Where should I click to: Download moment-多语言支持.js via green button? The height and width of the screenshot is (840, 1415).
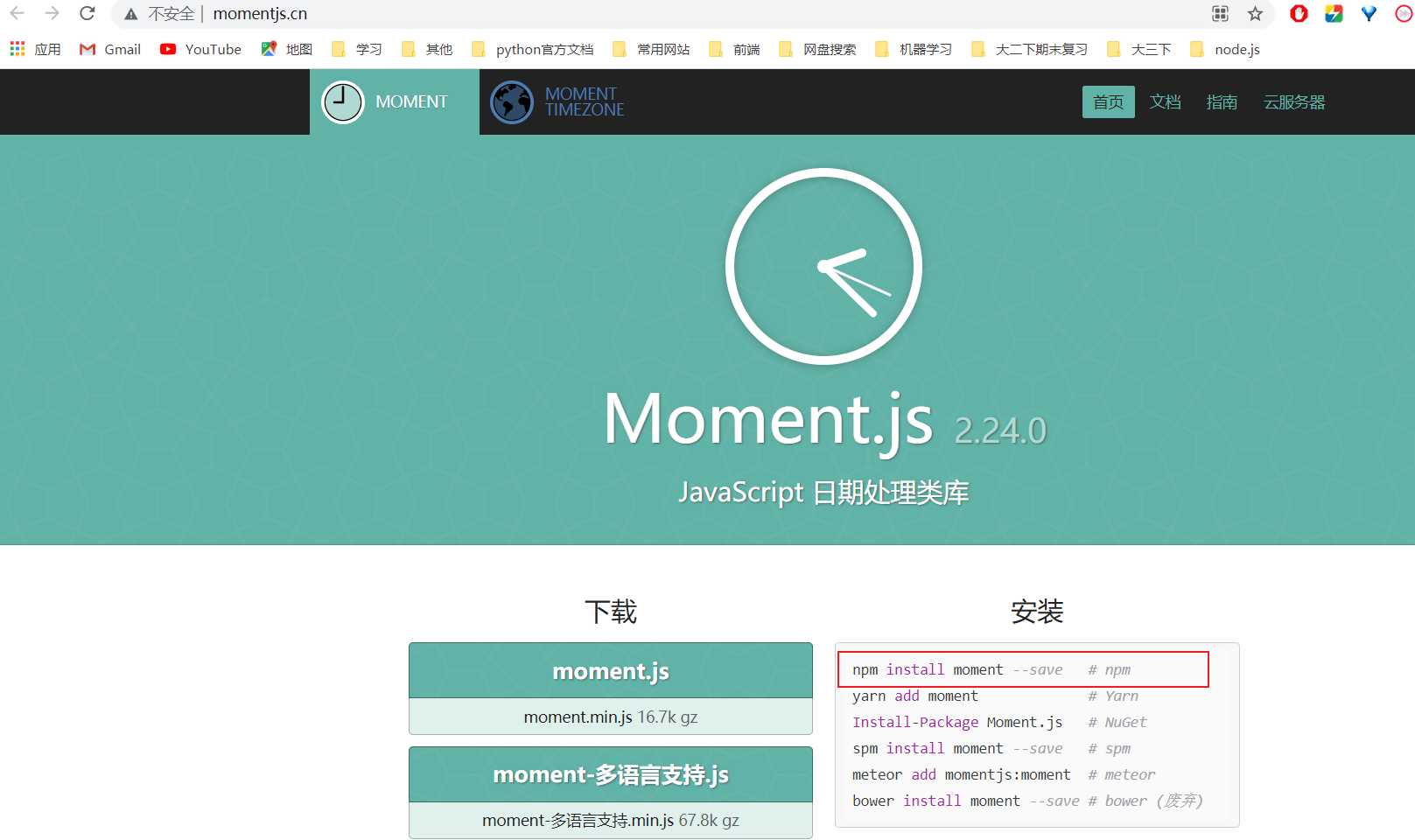(611, 774)
